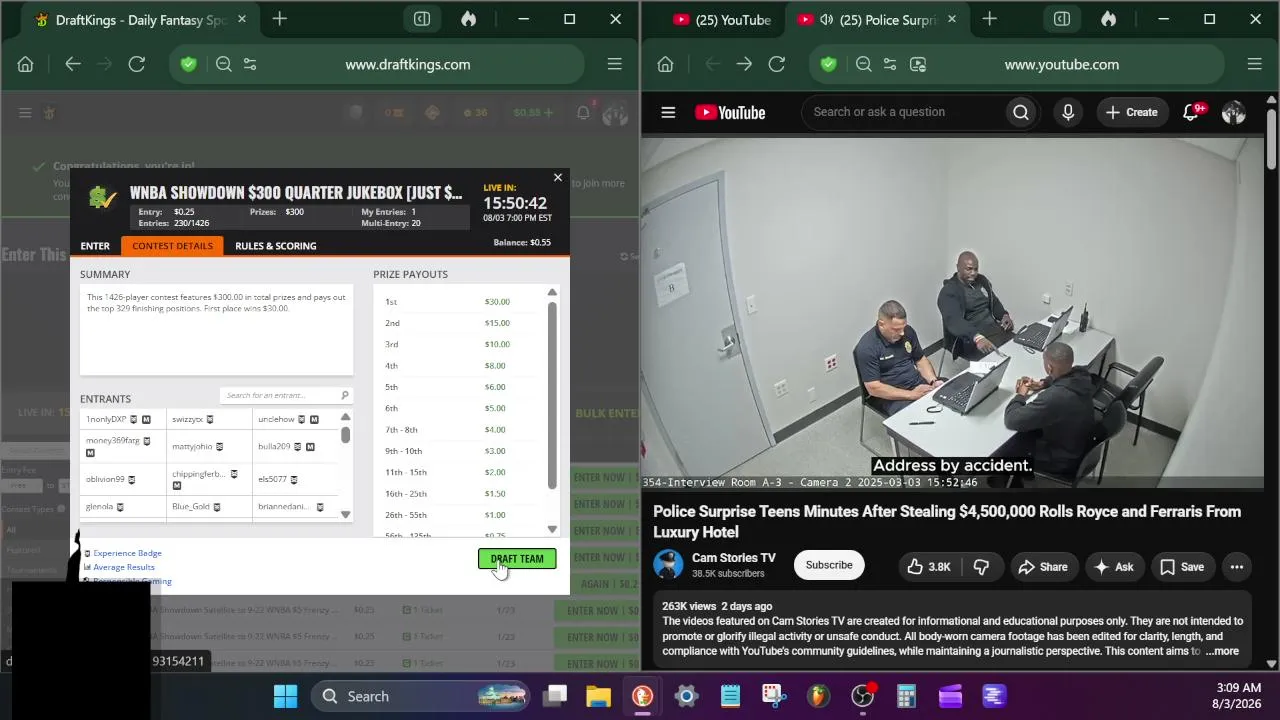1280x720 pixels.
Task: Open the YouTube guide menu
Action: (668, 112)
